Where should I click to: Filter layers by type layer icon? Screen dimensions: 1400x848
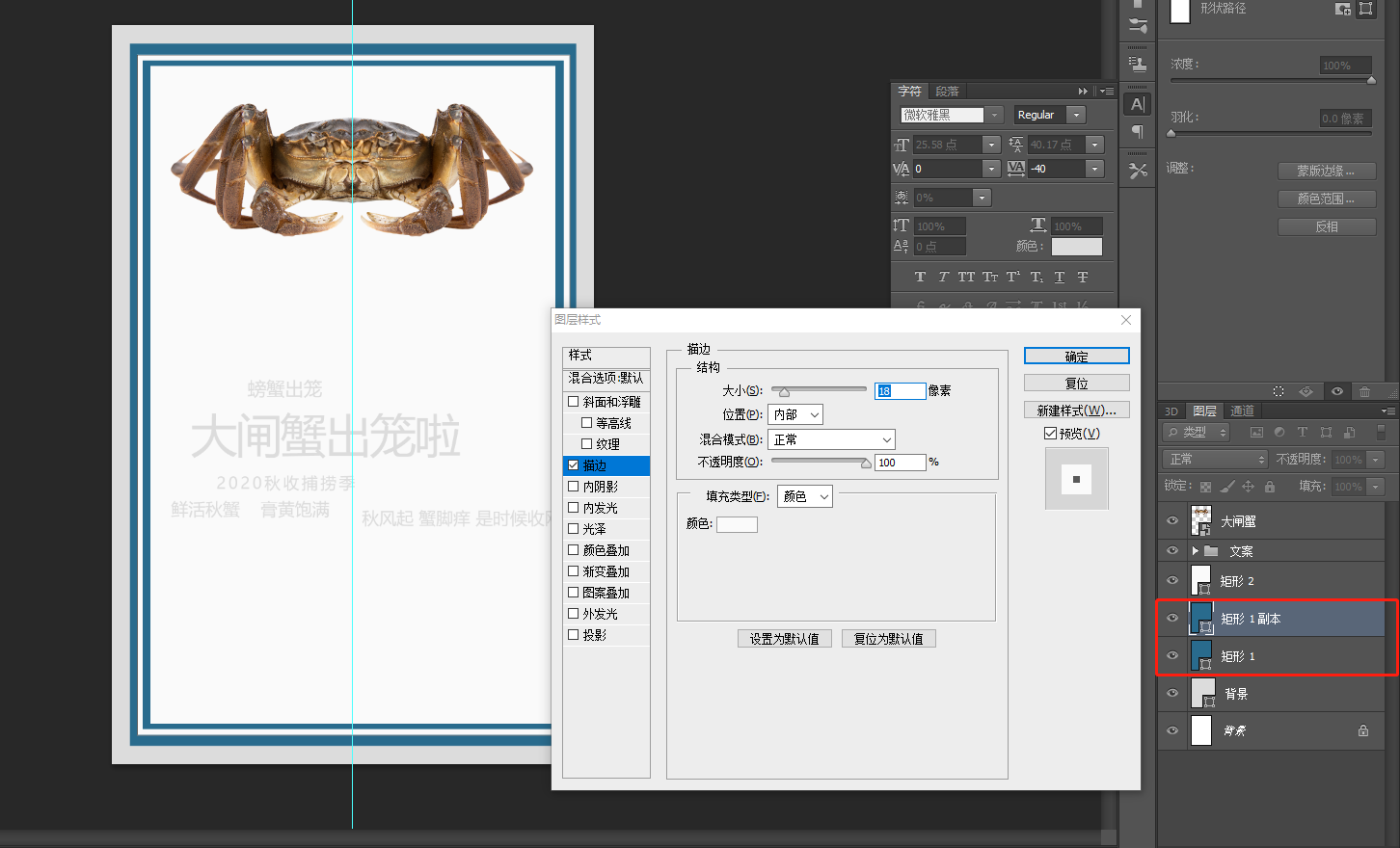1303,433
